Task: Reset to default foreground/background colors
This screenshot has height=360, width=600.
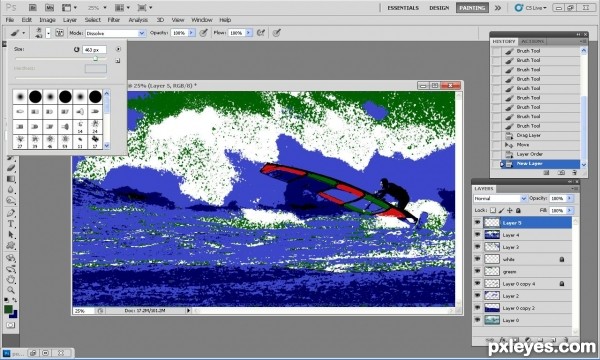Action: pyautogui.click(x=7, y=300)
